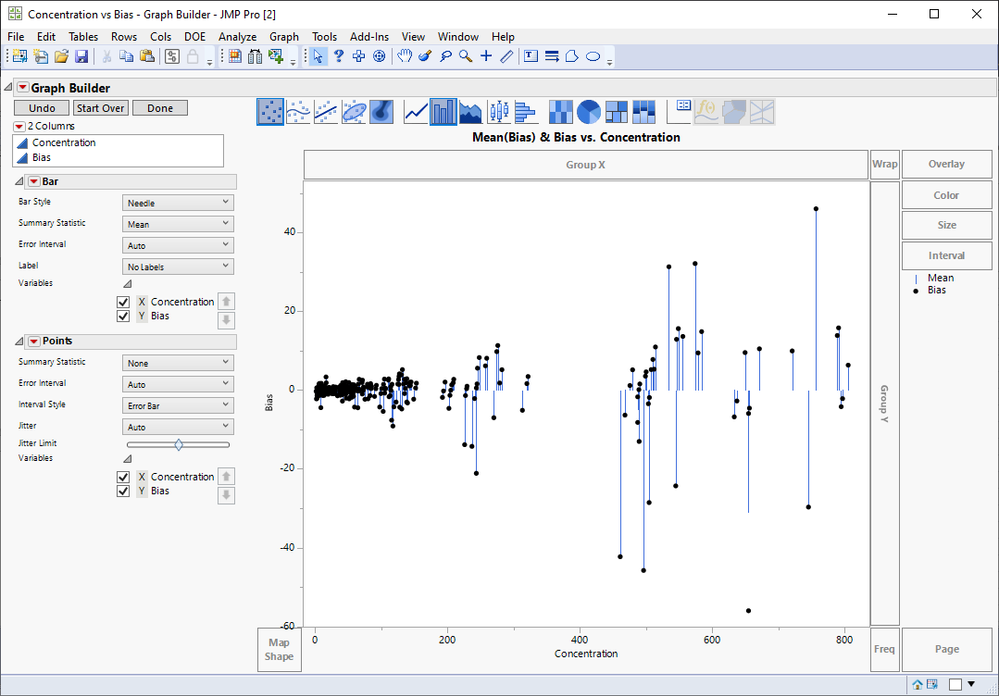
Task: Choose the Pie chart element
Action: click(x=589, y=112)
